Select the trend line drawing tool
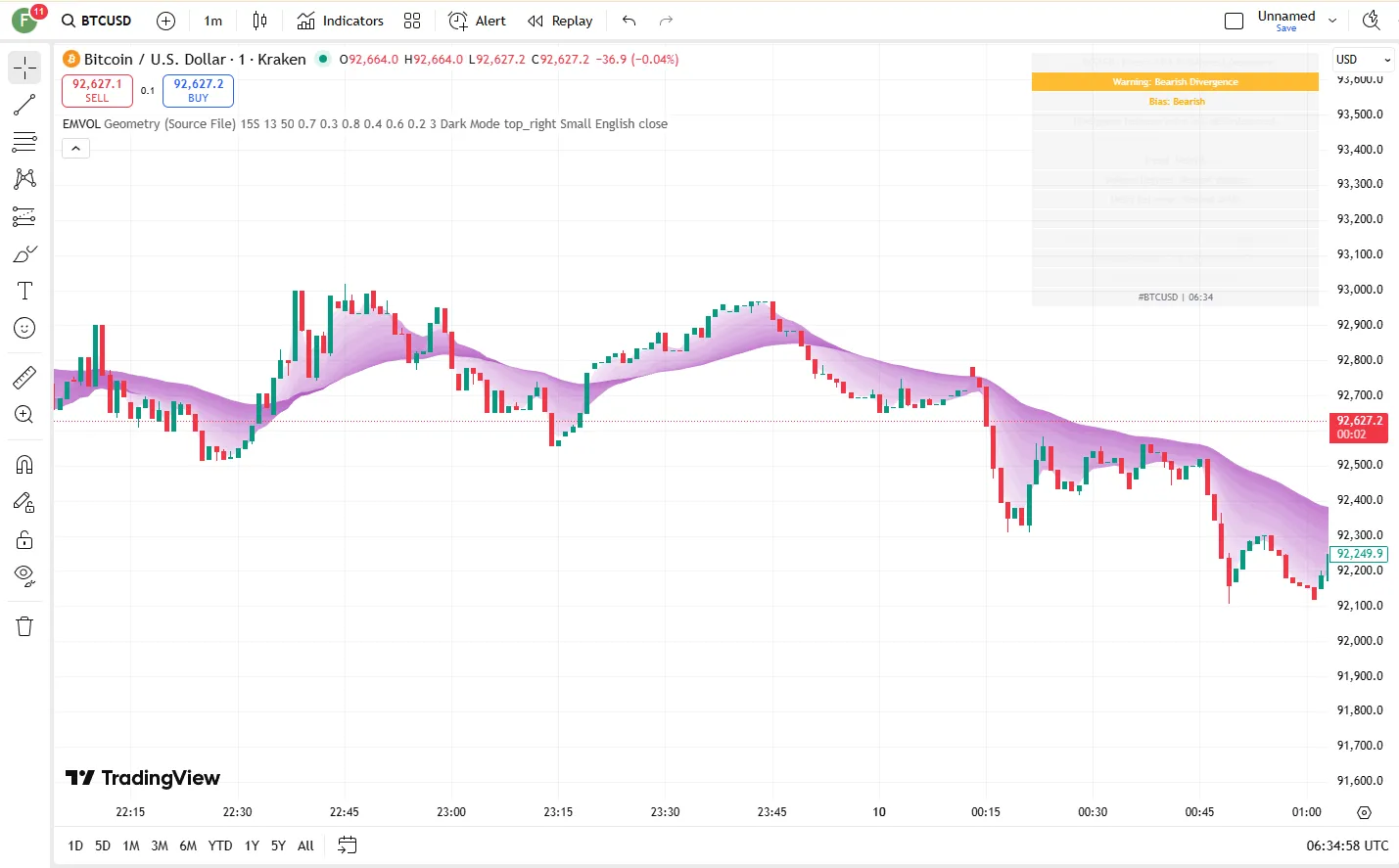This screenshot has width=1399, height=868. click(x=24, y=105)
